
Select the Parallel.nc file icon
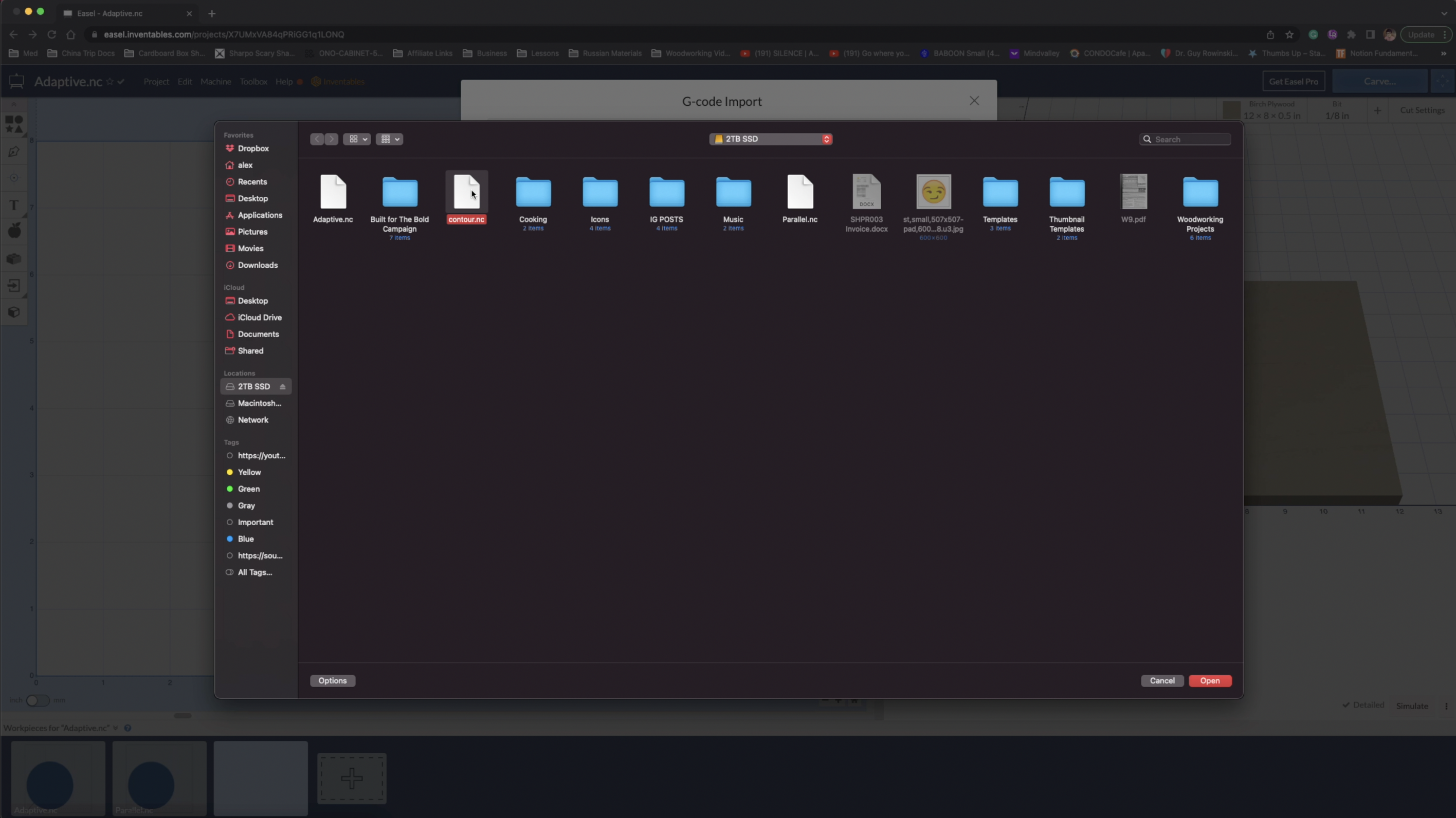[x=800, y=192]
